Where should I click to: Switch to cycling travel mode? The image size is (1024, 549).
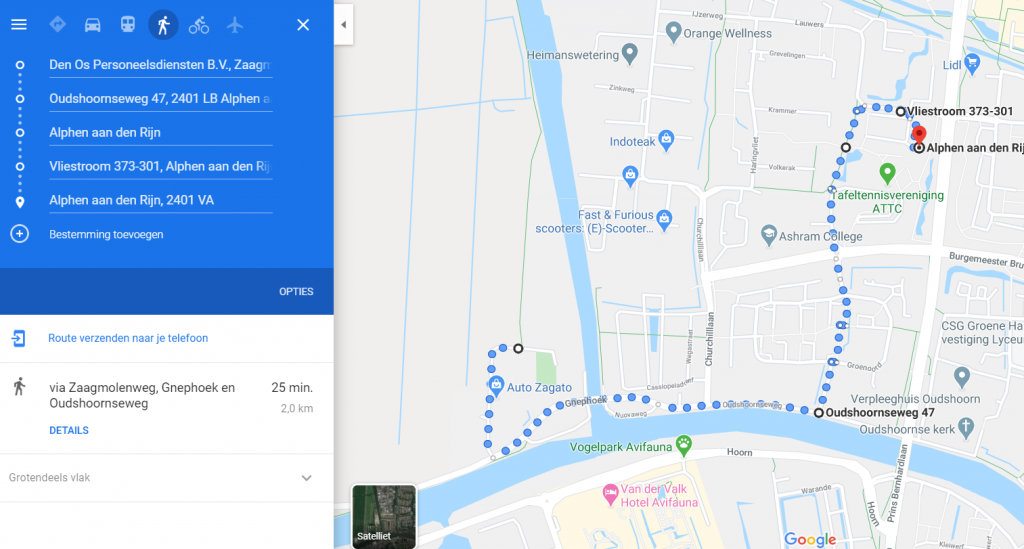(x=199, y=25)
